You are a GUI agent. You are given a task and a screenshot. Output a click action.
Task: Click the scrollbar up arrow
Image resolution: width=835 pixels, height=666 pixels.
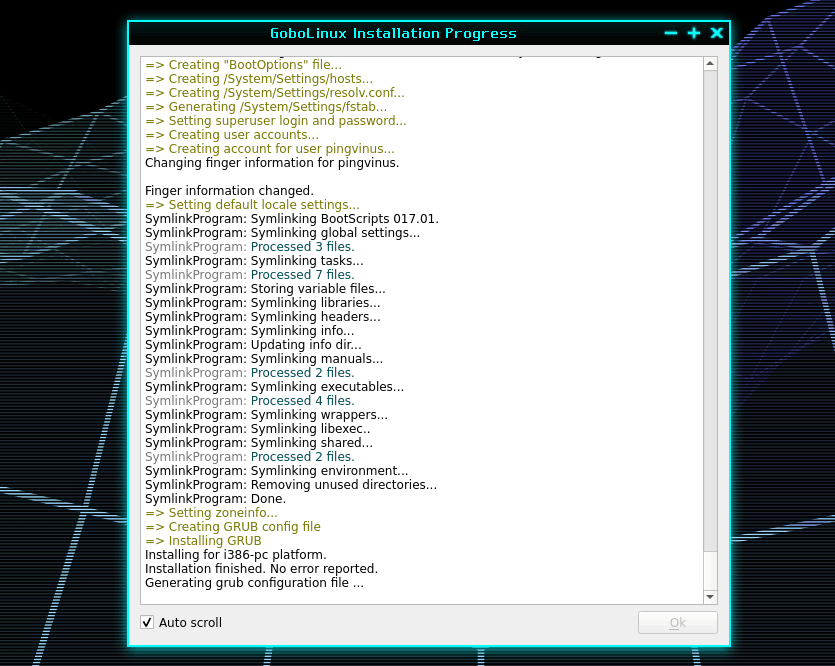click(x=710, y=64)
